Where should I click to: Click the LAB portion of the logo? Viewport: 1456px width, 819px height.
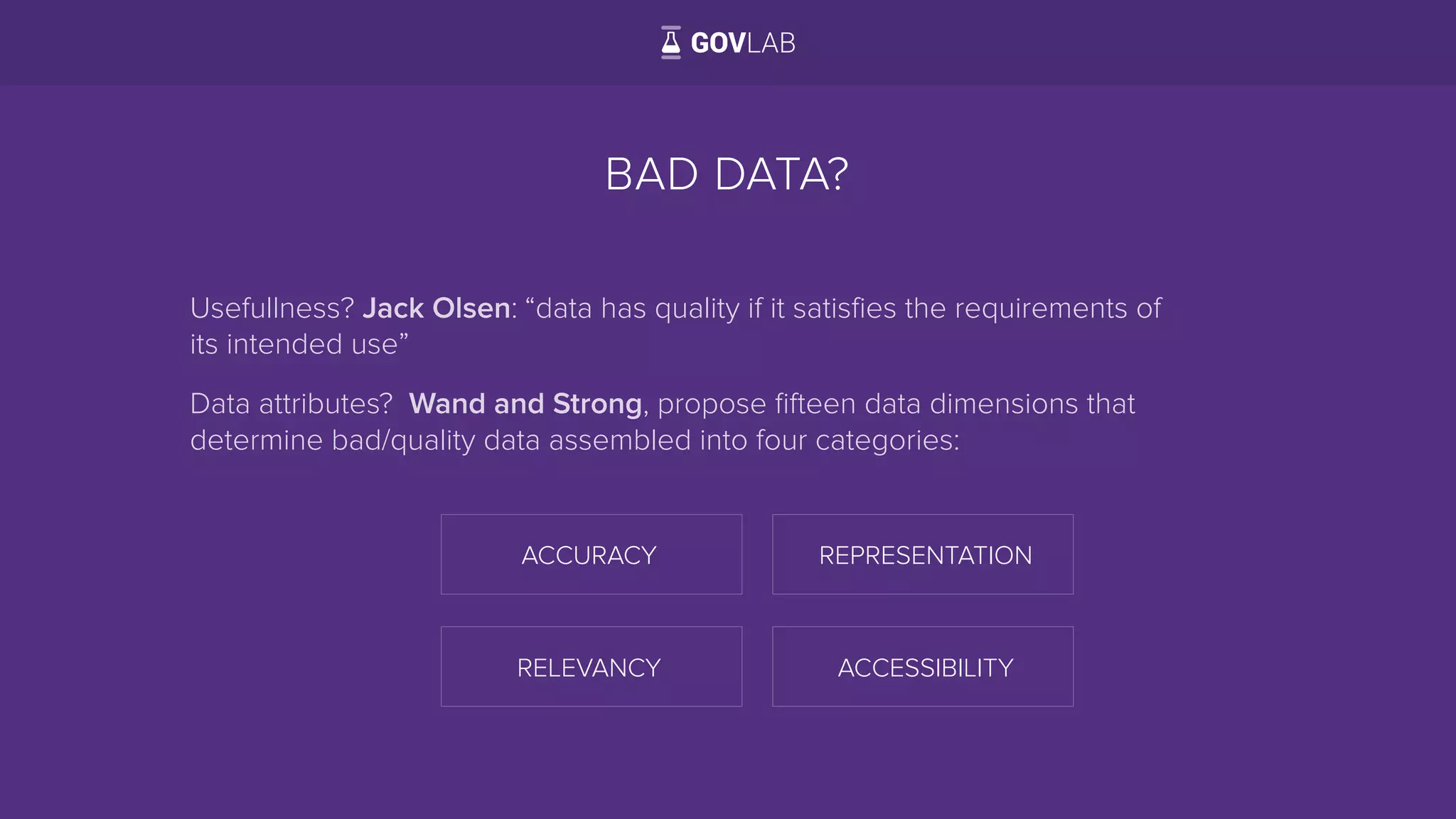click(x=771, y=43)
